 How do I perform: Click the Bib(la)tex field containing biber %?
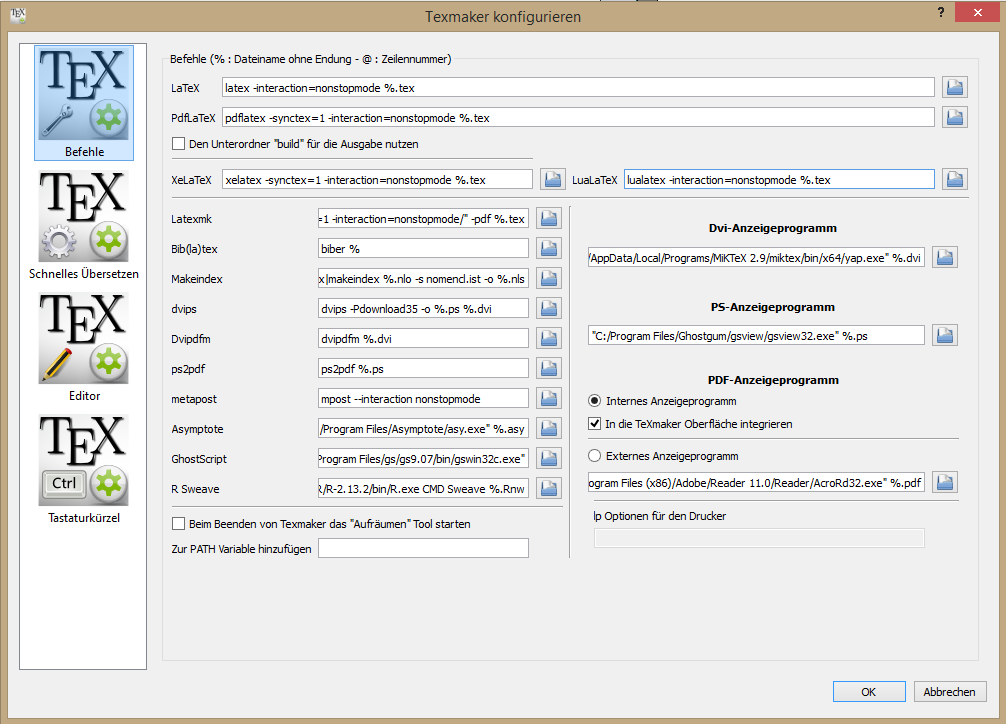point(423,248)
